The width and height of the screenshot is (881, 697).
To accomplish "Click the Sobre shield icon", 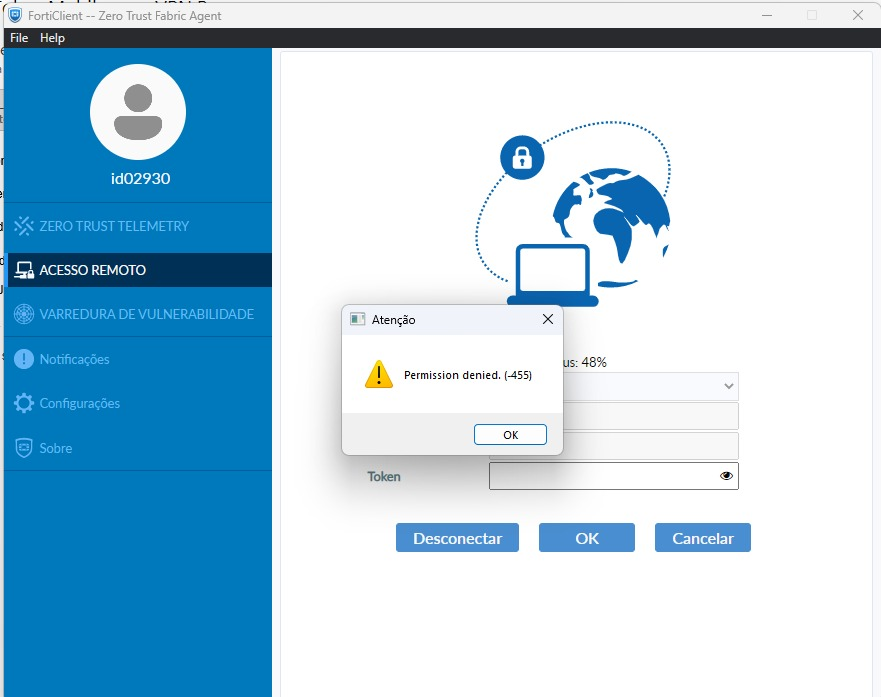I will tap(24, 448).
